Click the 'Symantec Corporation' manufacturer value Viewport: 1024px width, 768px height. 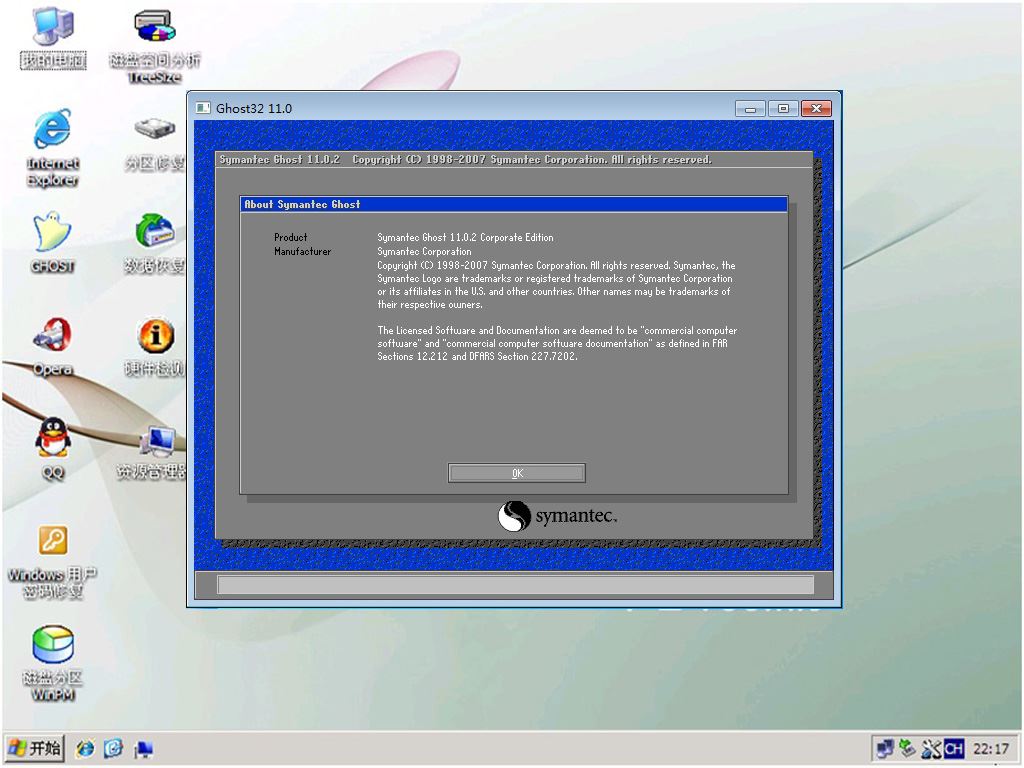pos(424,251)
